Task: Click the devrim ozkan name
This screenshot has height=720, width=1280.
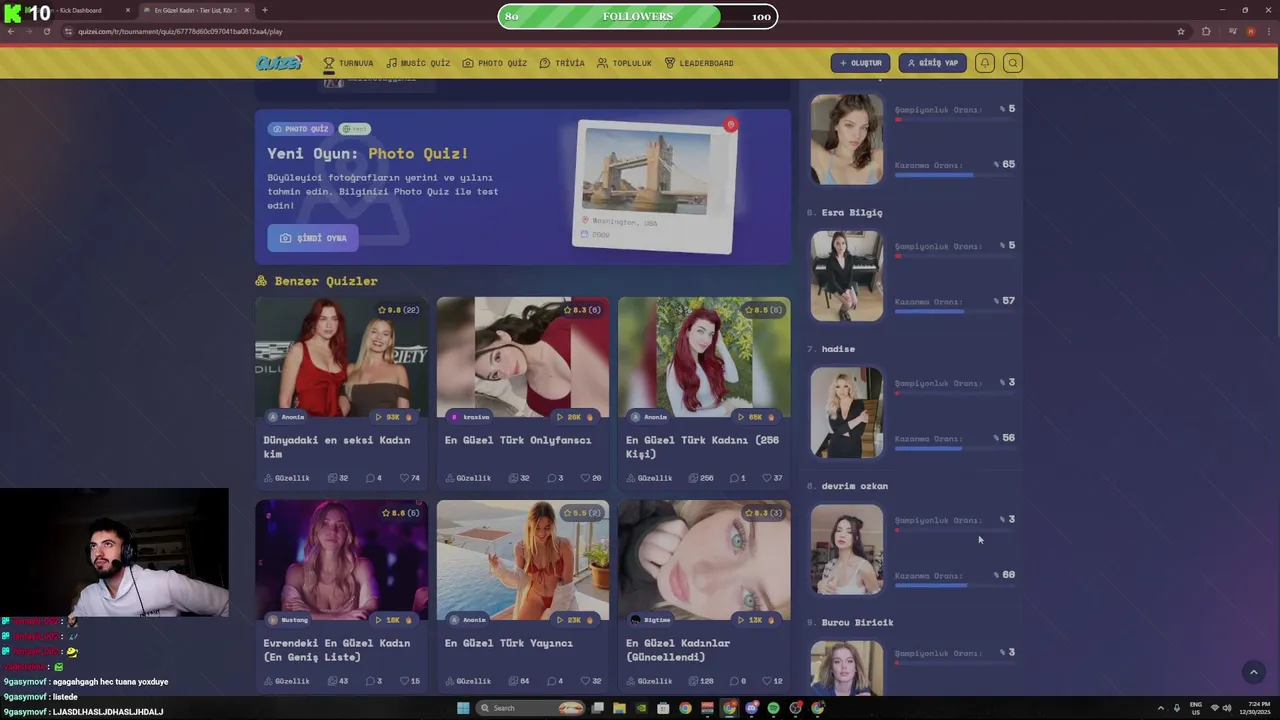Action: tap(854, 486)
